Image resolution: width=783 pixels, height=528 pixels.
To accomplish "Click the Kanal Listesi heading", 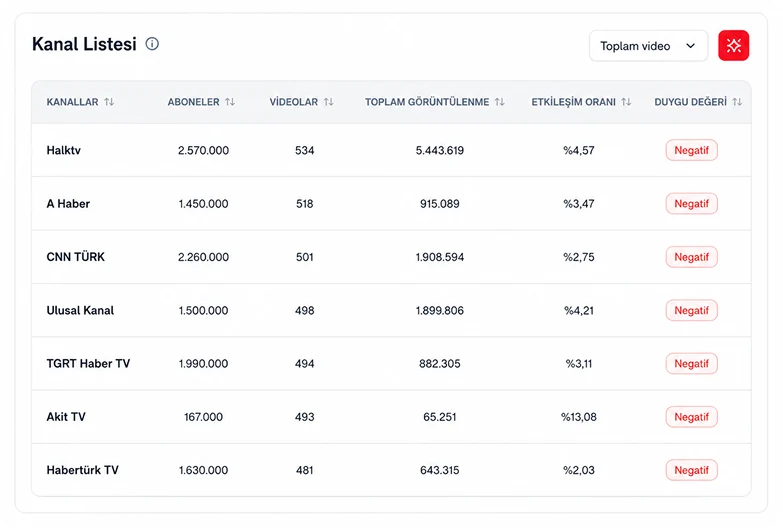I will pos(84,44).
